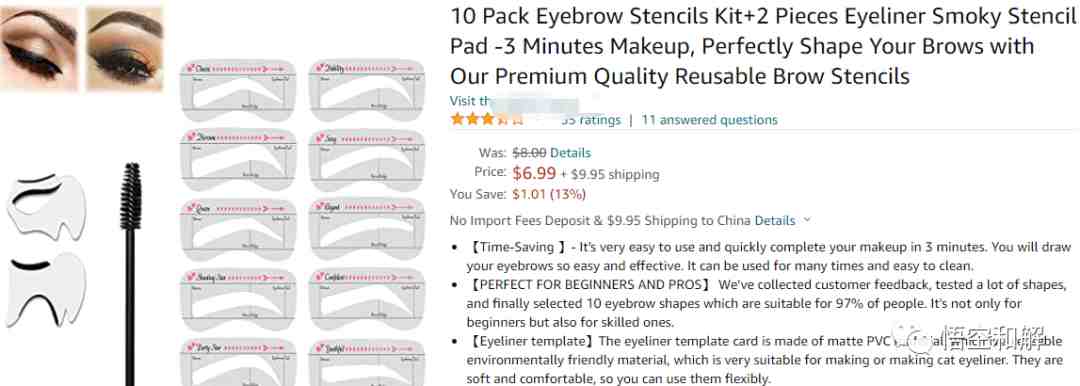
Task: Open the 11 answered questions link
Action: click(x=709, y=120)
